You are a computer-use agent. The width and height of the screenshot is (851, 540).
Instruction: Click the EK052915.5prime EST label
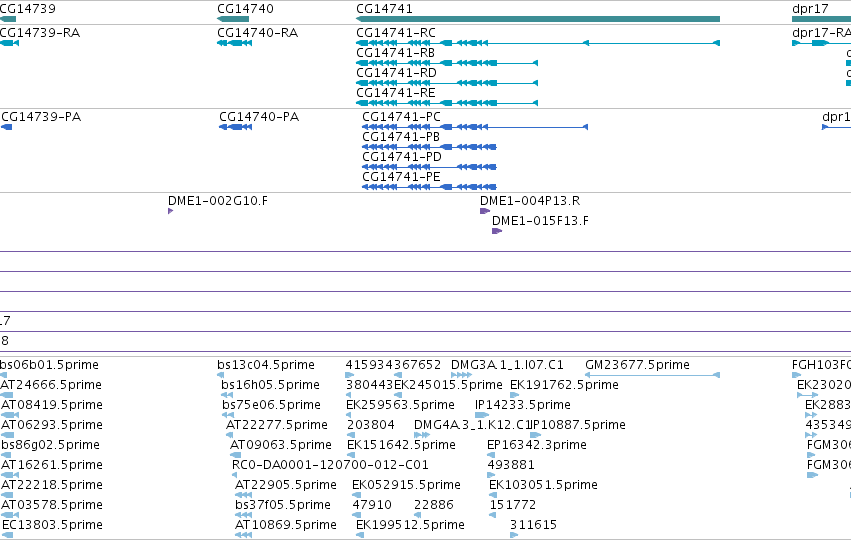click(407, 485)
